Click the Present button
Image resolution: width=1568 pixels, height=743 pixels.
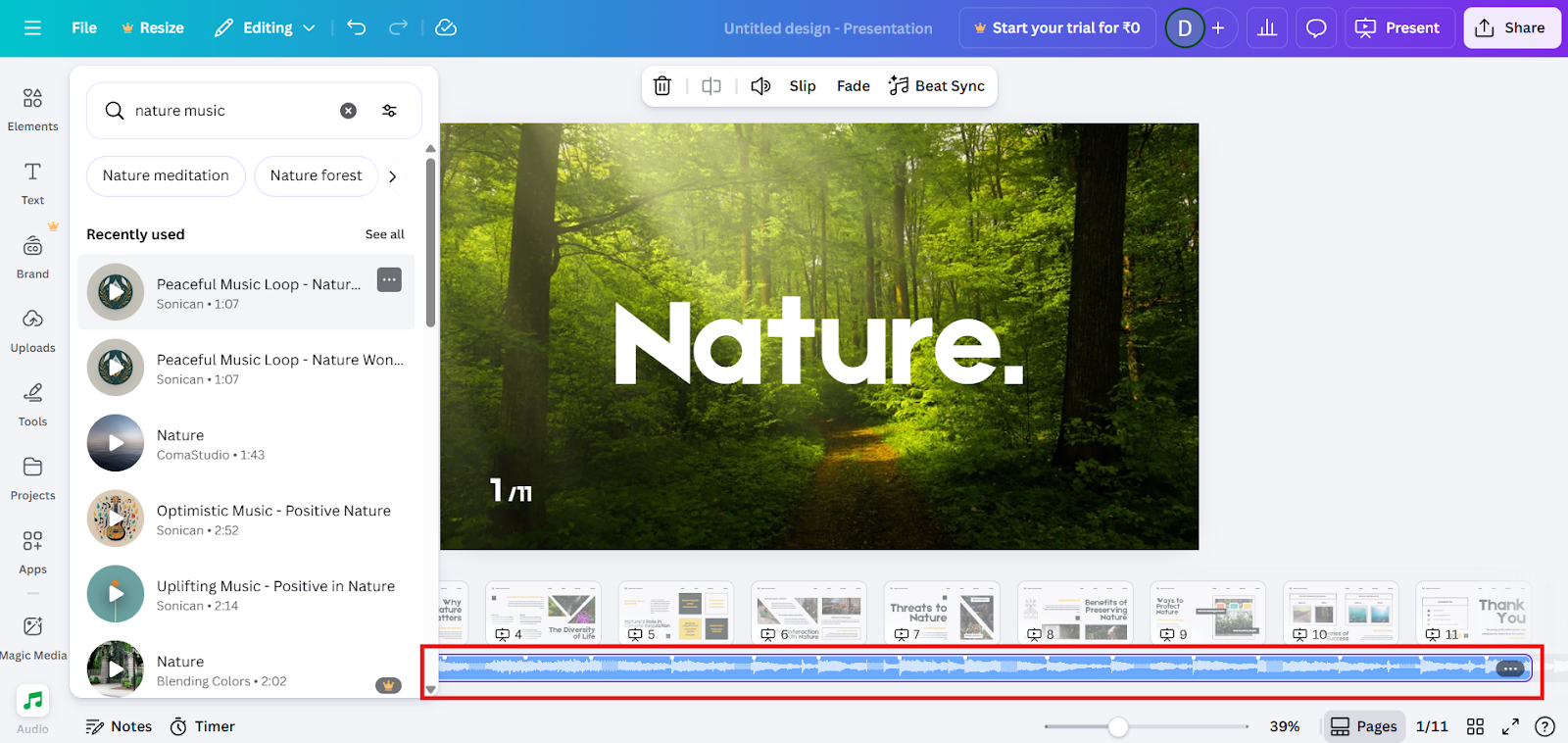pos(1397,27)
